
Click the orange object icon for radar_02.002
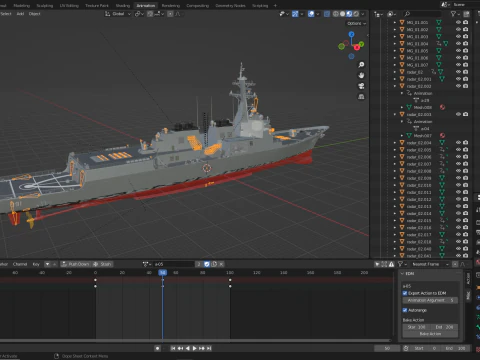402,86
